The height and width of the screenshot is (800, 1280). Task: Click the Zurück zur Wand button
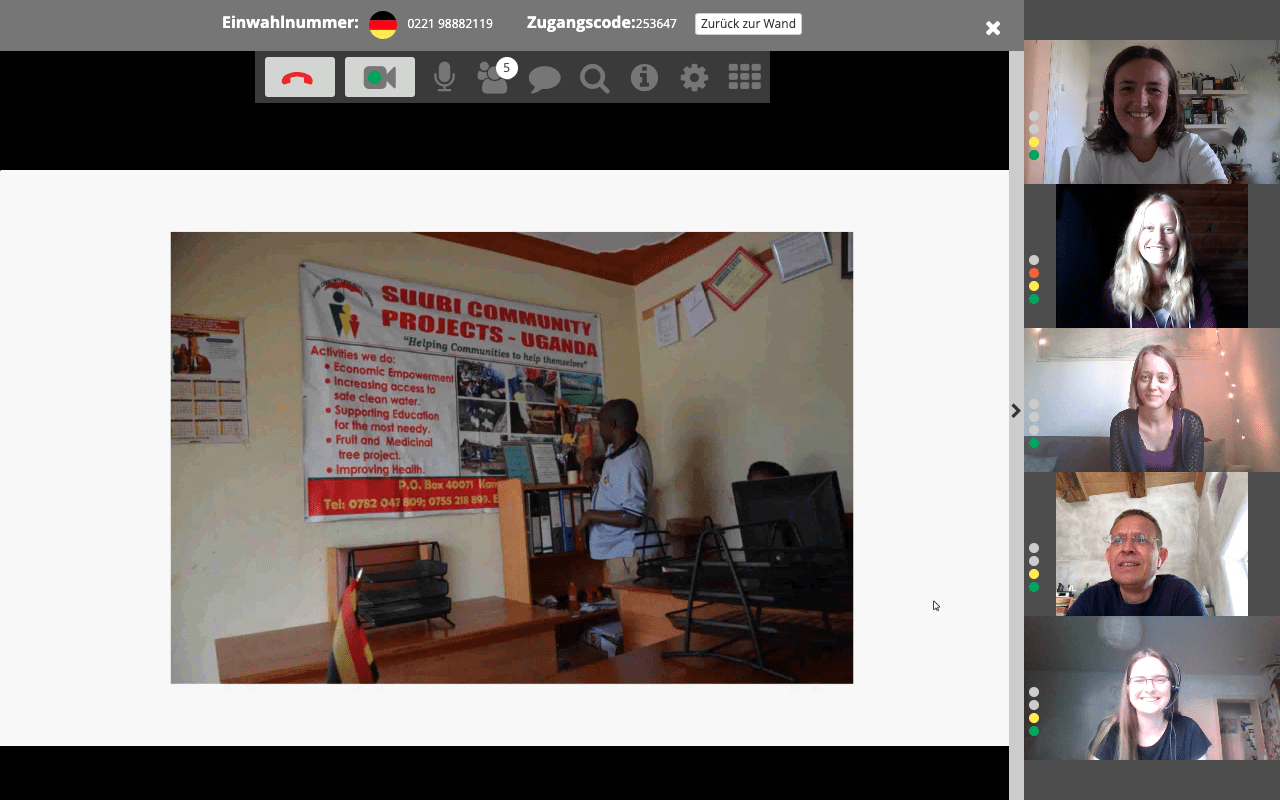coord(748,24)
